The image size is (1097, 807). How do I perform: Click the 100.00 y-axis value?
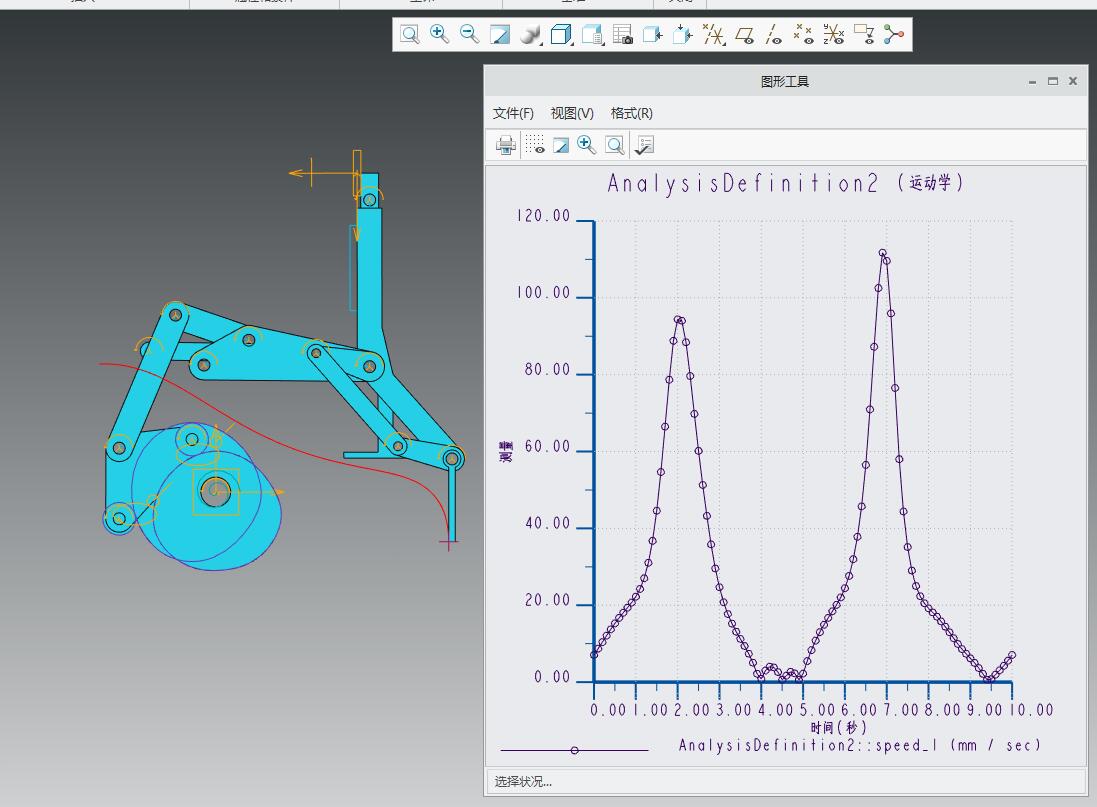pos(544,293)
